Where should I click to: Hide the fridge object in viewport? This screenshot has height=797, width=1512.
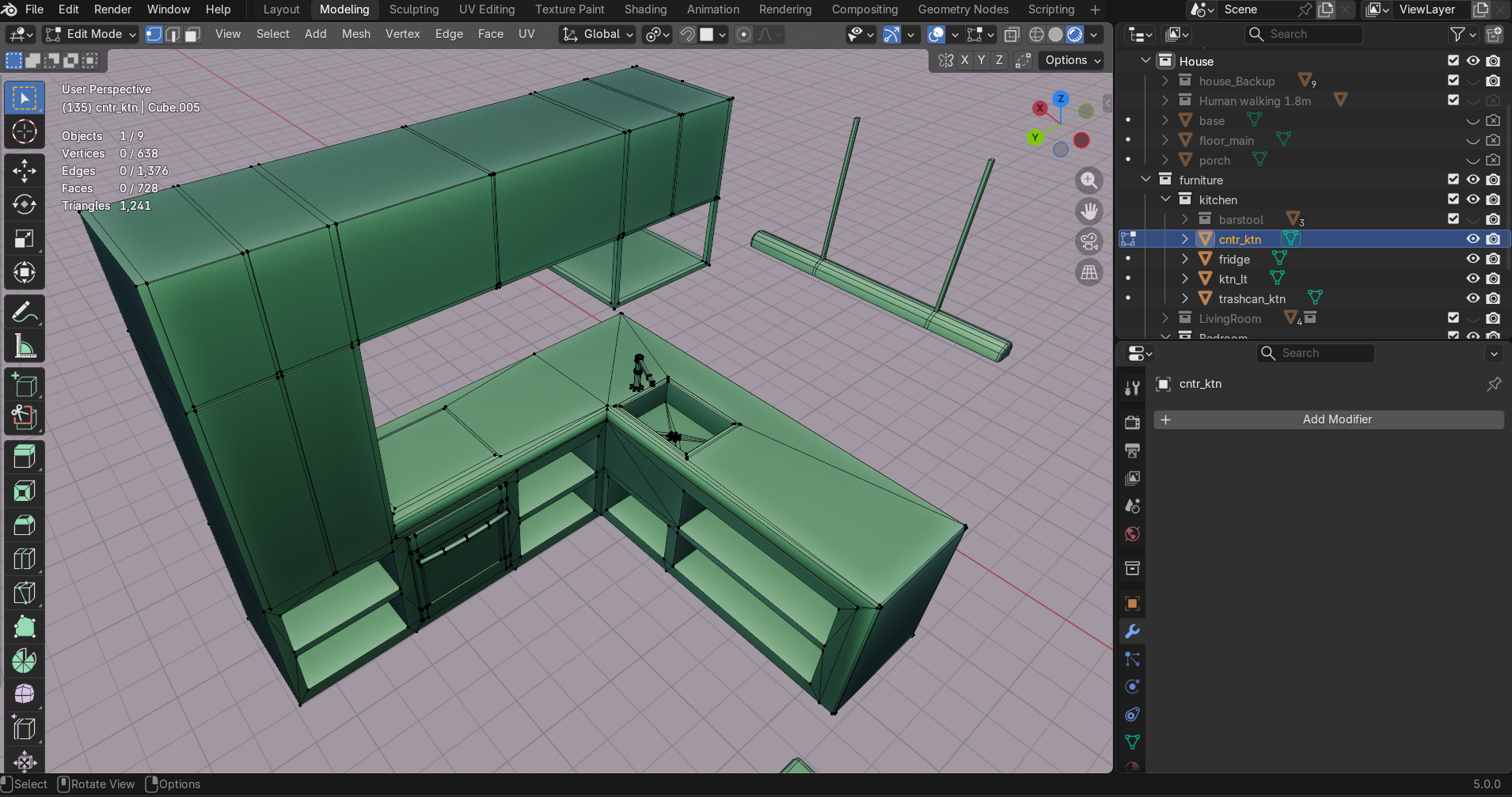[x=1473, y=259]
